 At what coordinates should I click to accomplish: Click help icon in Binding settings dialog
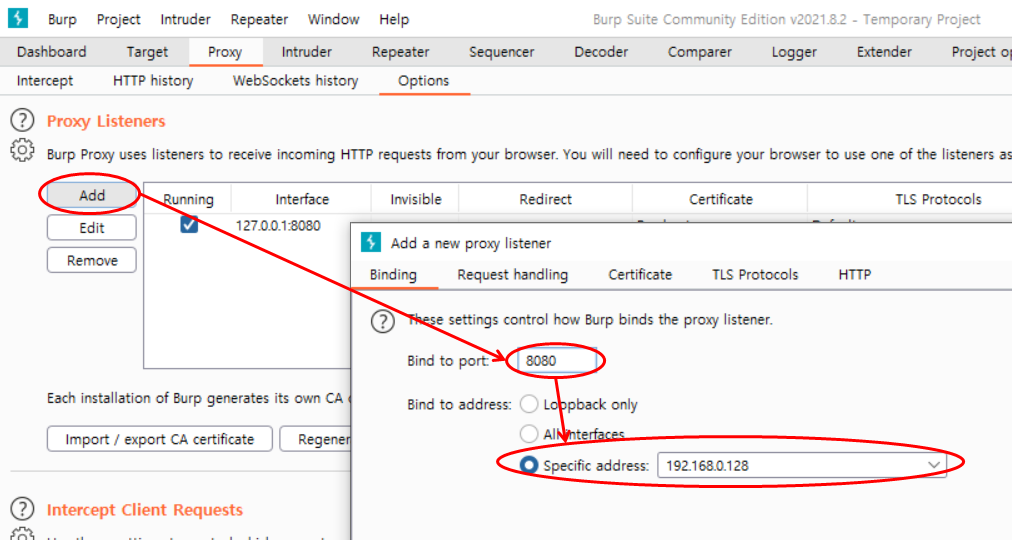[383, 321]
